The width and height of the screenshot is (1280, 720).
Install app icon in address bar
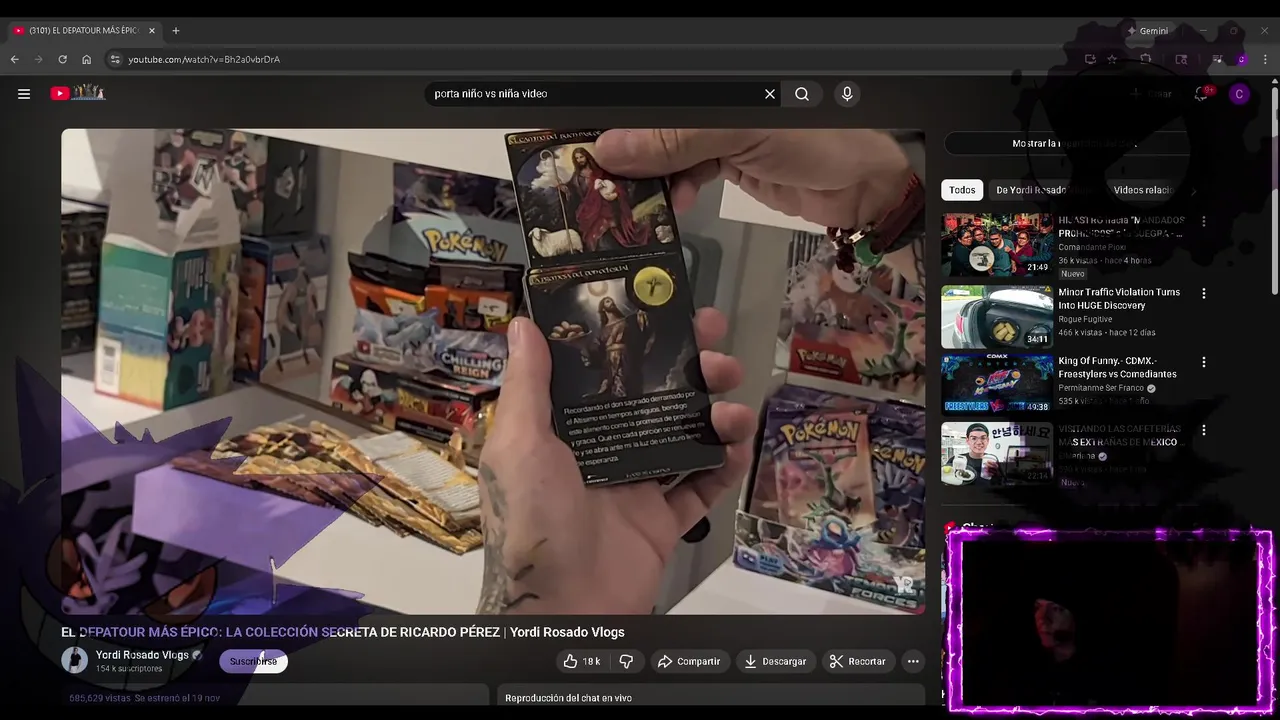point(1090,59)
